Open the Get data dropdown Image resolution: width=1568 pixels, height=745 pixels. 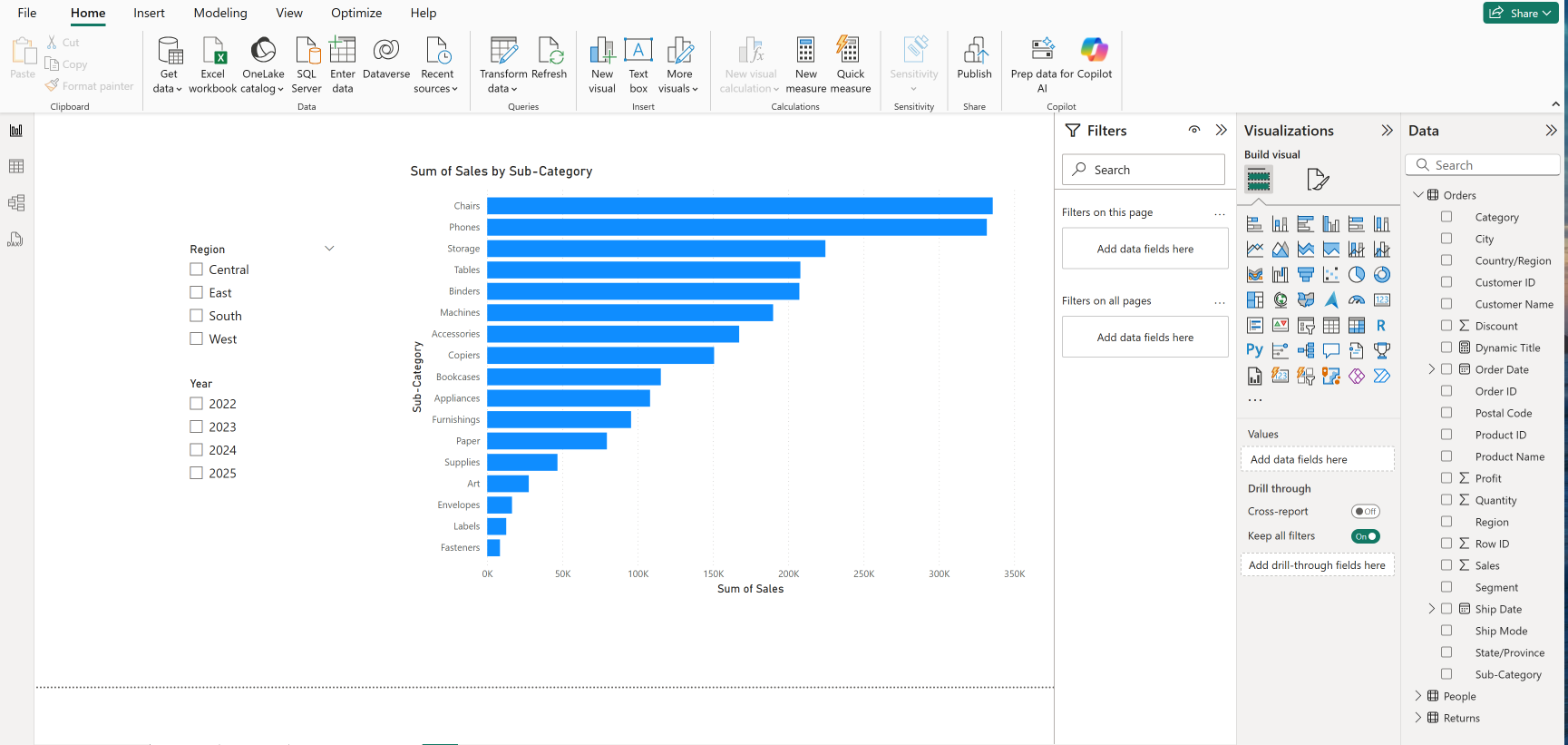(168, 88)
